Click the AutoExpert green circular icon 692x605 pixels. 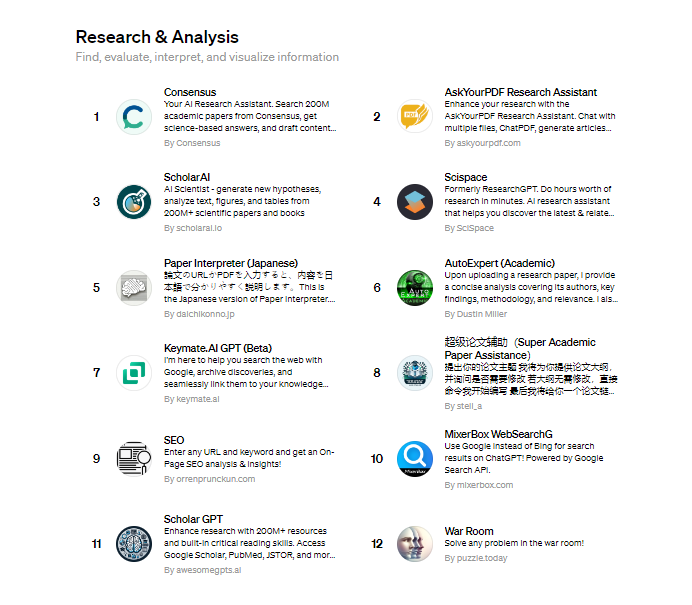[414, 287]
